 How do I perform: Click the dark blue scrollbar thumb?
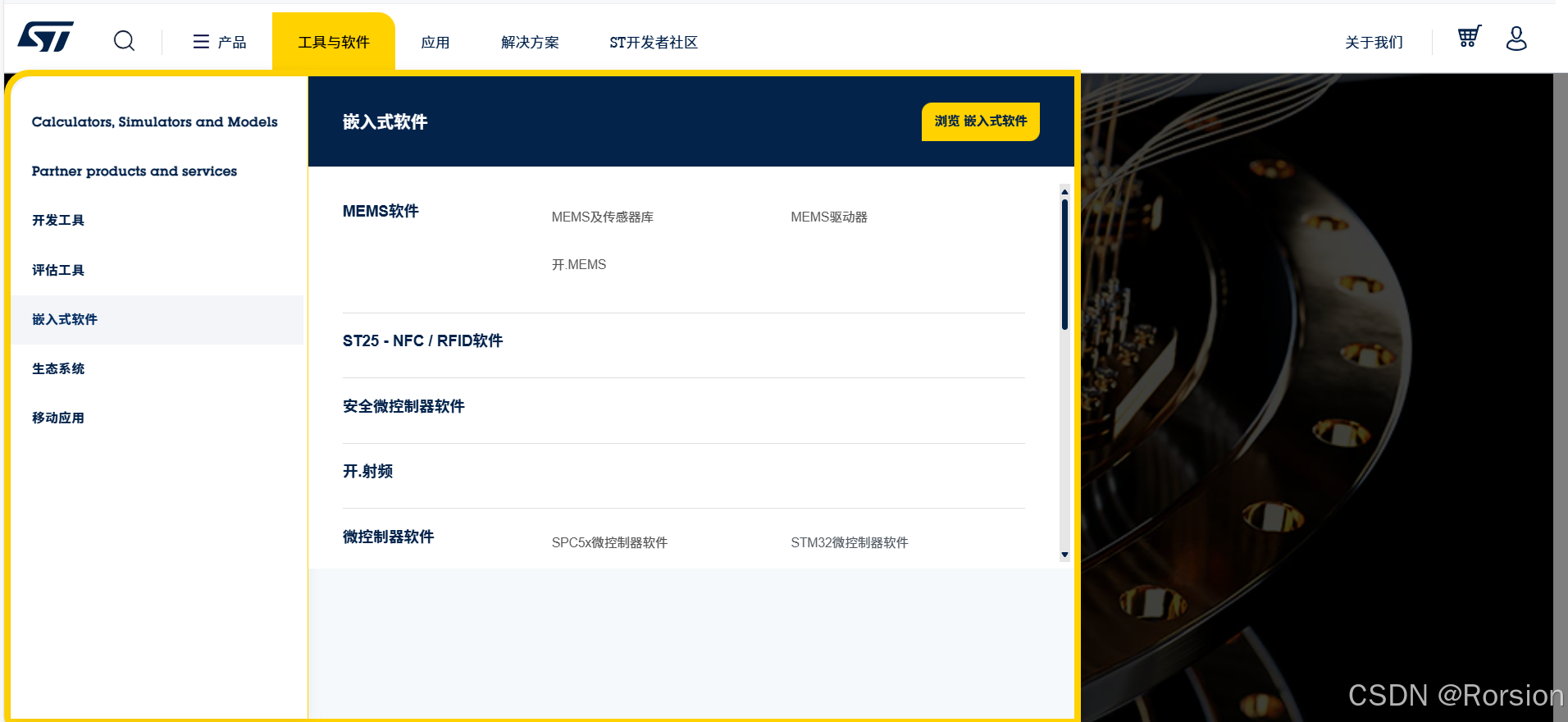1064,264
